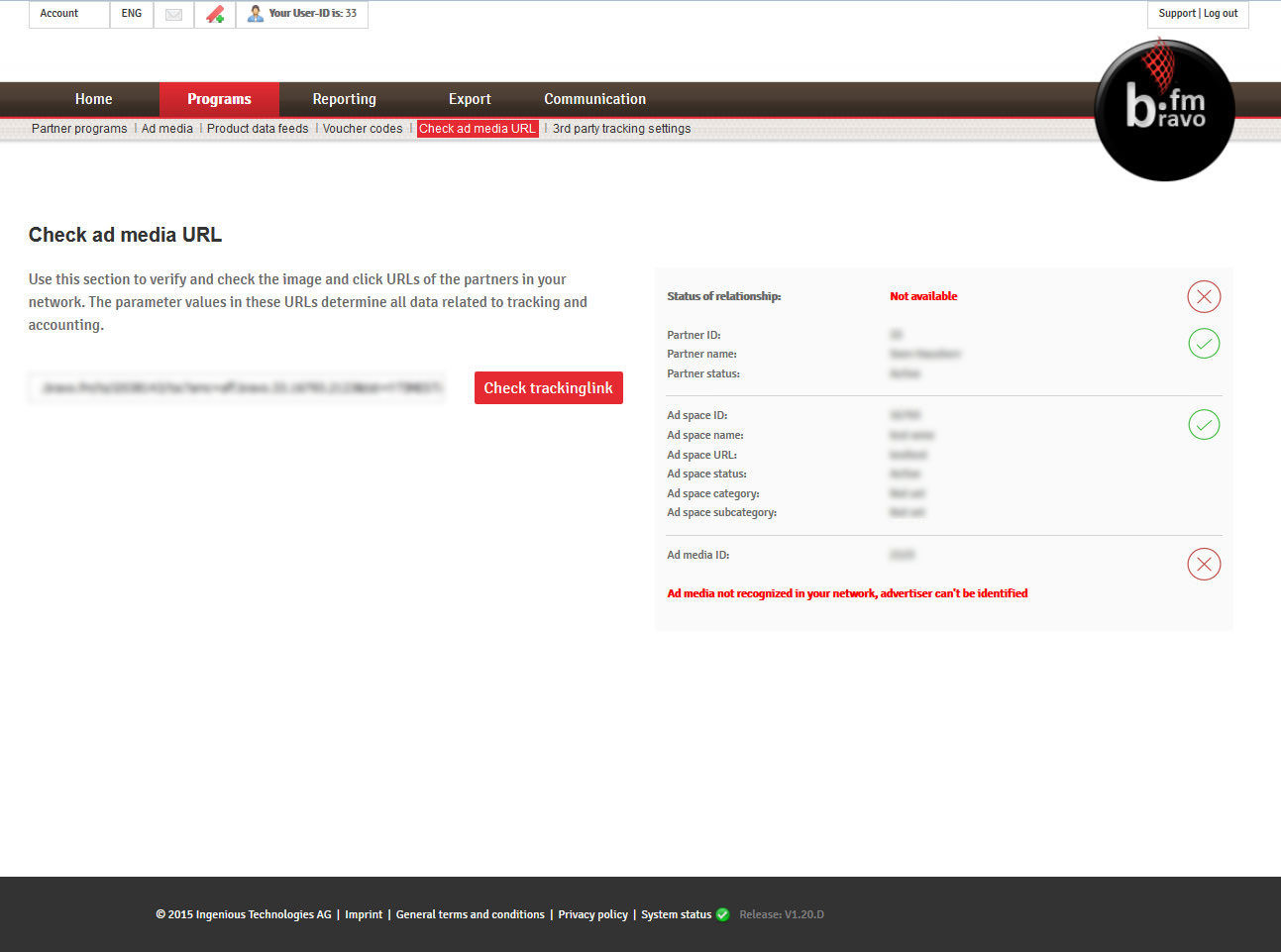Open the ENG language selector

tap(132, 14)
